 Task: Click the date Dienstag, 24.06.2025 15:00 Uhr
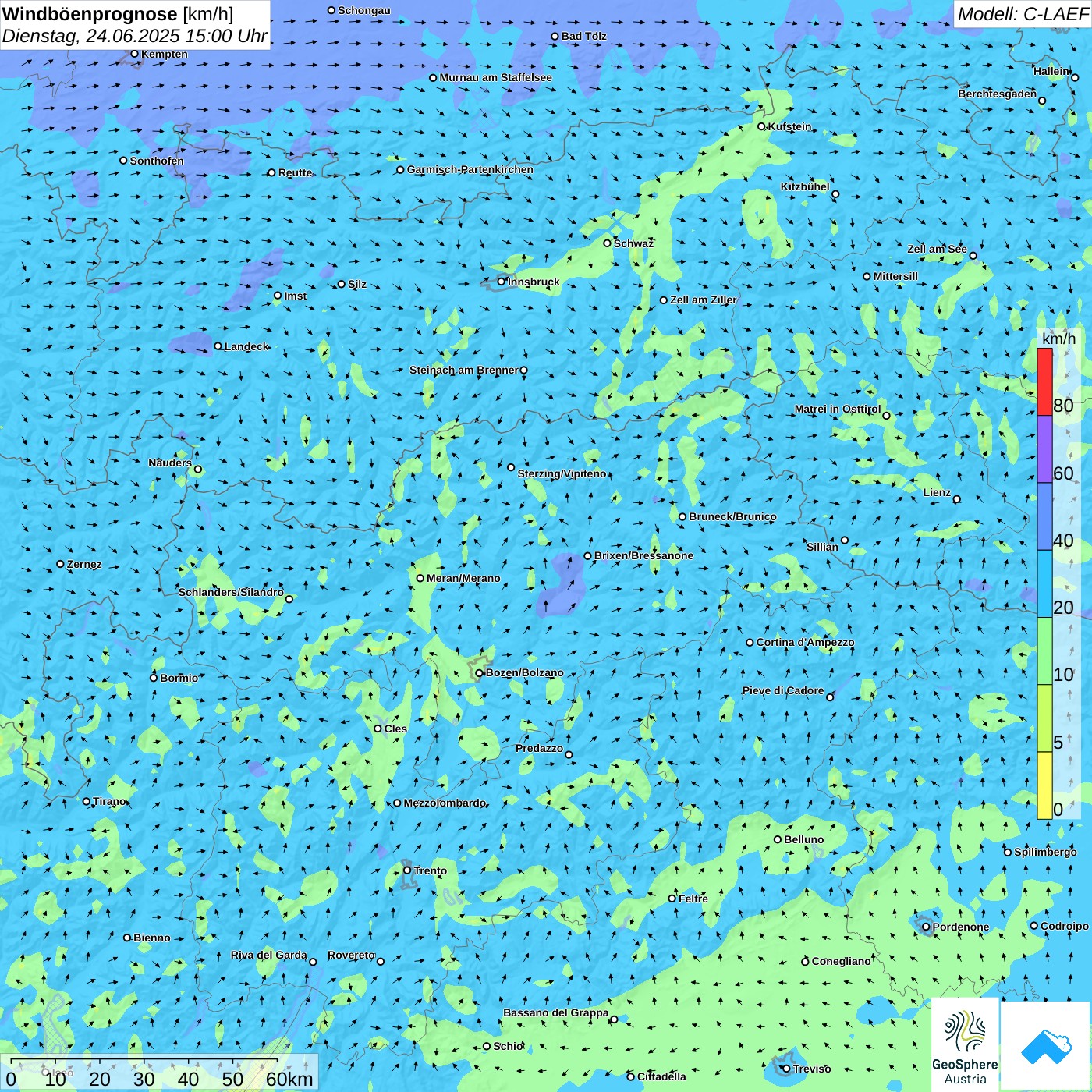[135, 36]
